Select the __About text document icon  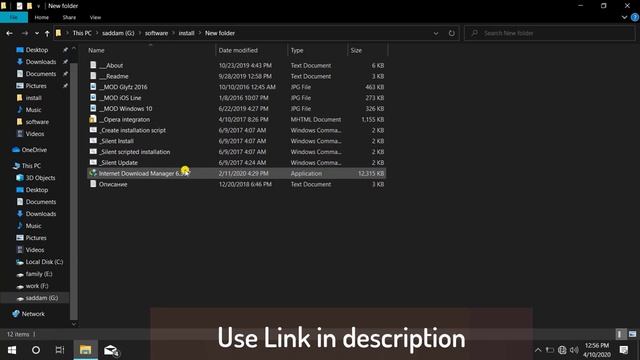93,65
